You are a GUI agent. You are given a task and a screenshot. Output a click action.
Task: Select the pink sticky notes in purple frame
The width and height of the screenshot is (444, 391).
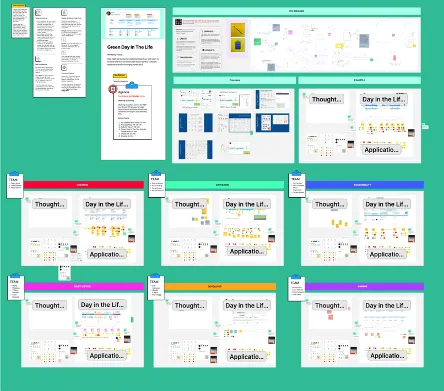pos(330,315)
